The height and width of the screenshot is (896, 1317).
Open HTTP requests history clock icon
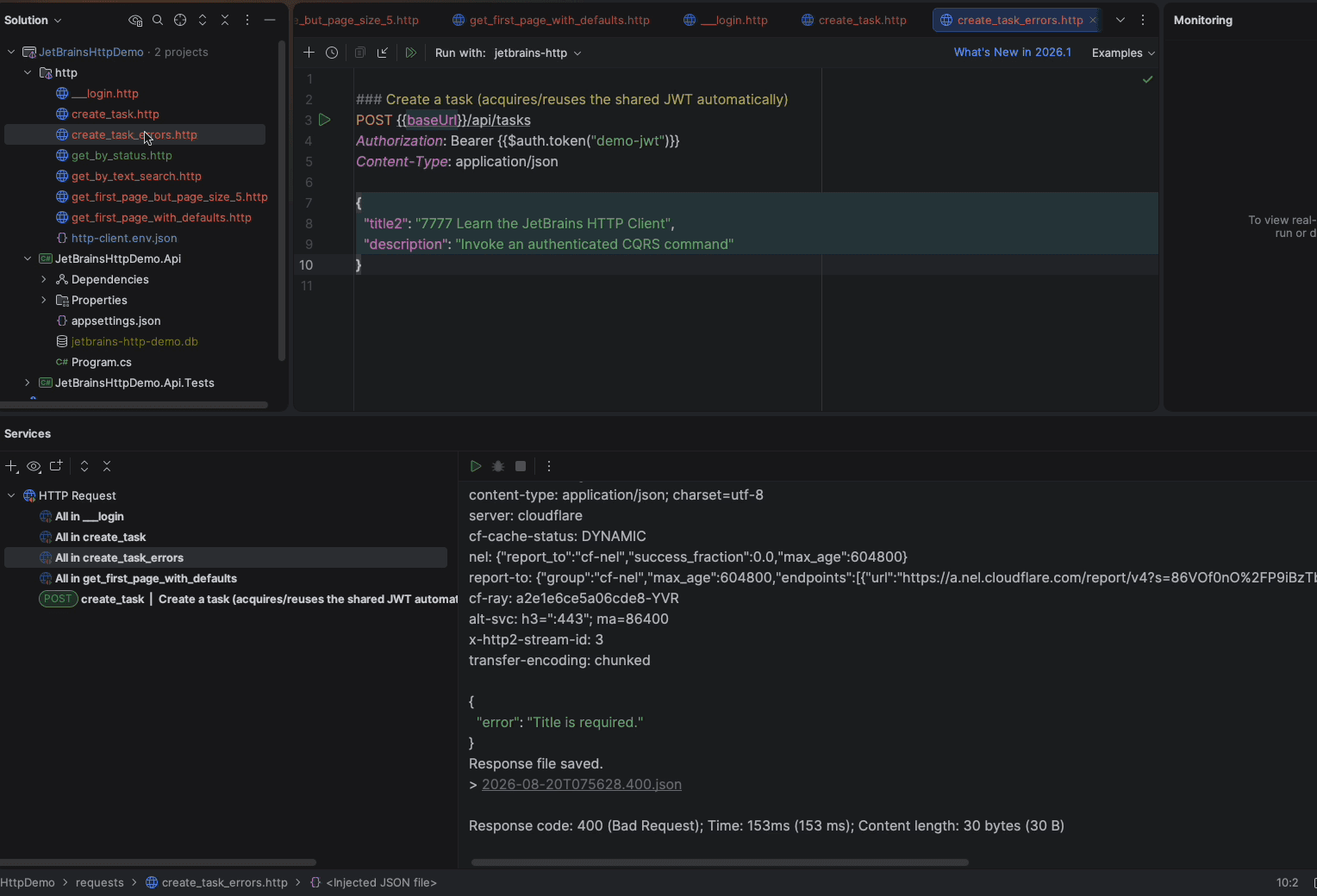(332, 53)
